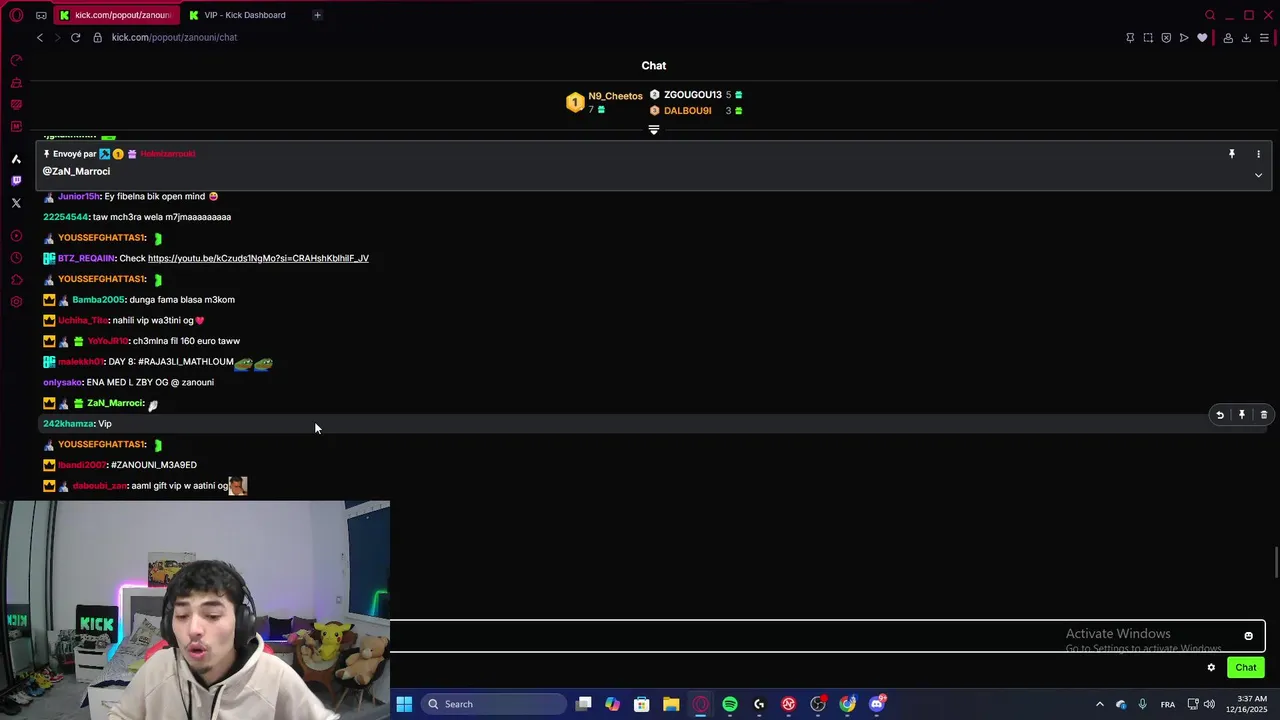Viewport: 1280px width, 720px height.
Task: Open browser downloads
Action: (1246, 37)
